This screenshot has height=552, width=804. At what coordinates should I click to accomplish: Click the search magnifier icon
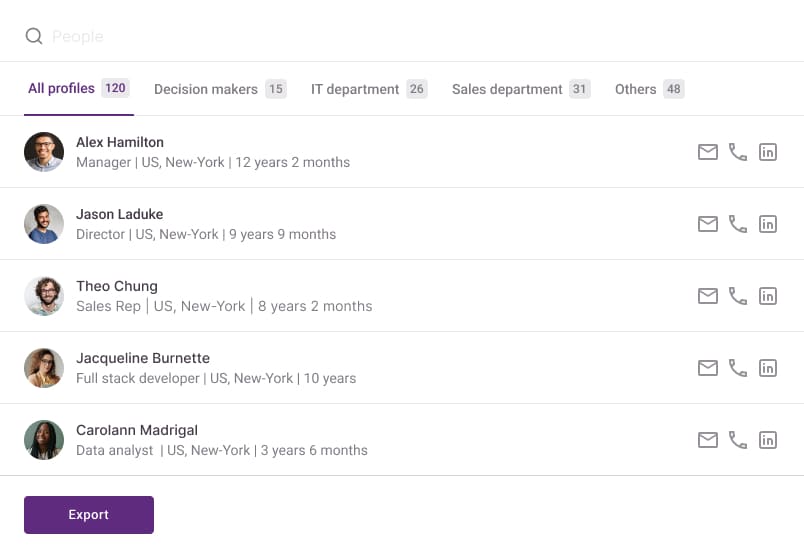34,36
